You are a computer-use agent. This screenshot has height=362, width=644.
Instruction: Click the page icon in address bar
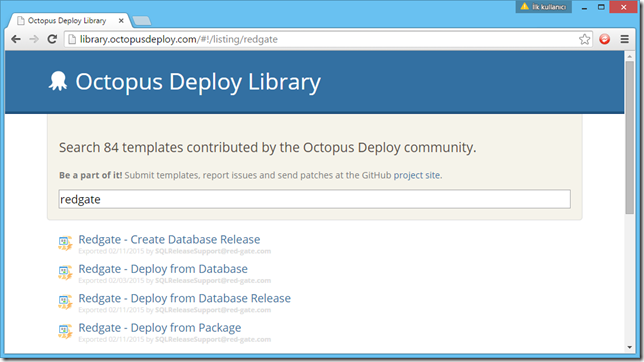pos(72,39)
